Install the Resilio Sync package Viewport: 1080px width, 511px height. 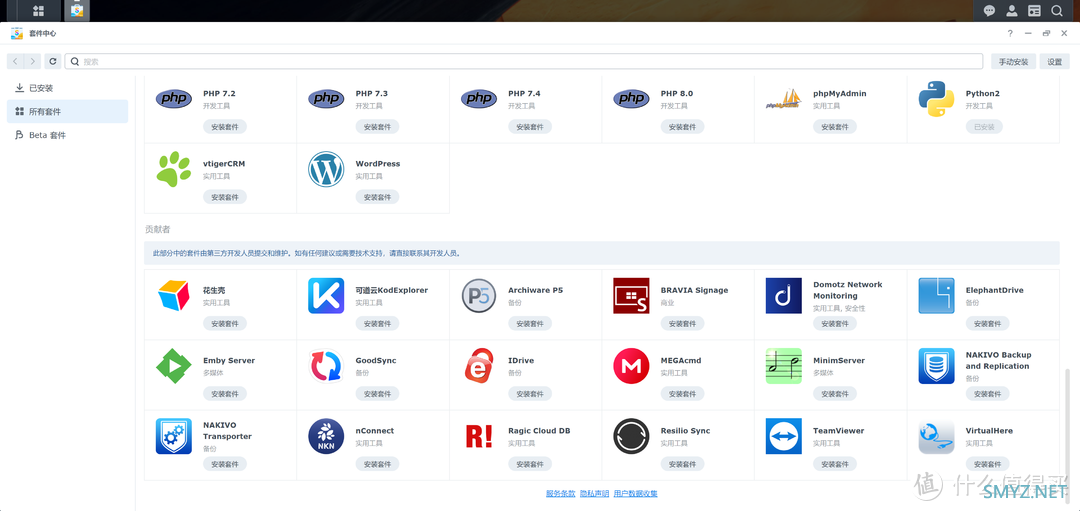click(x=683, y=464)
